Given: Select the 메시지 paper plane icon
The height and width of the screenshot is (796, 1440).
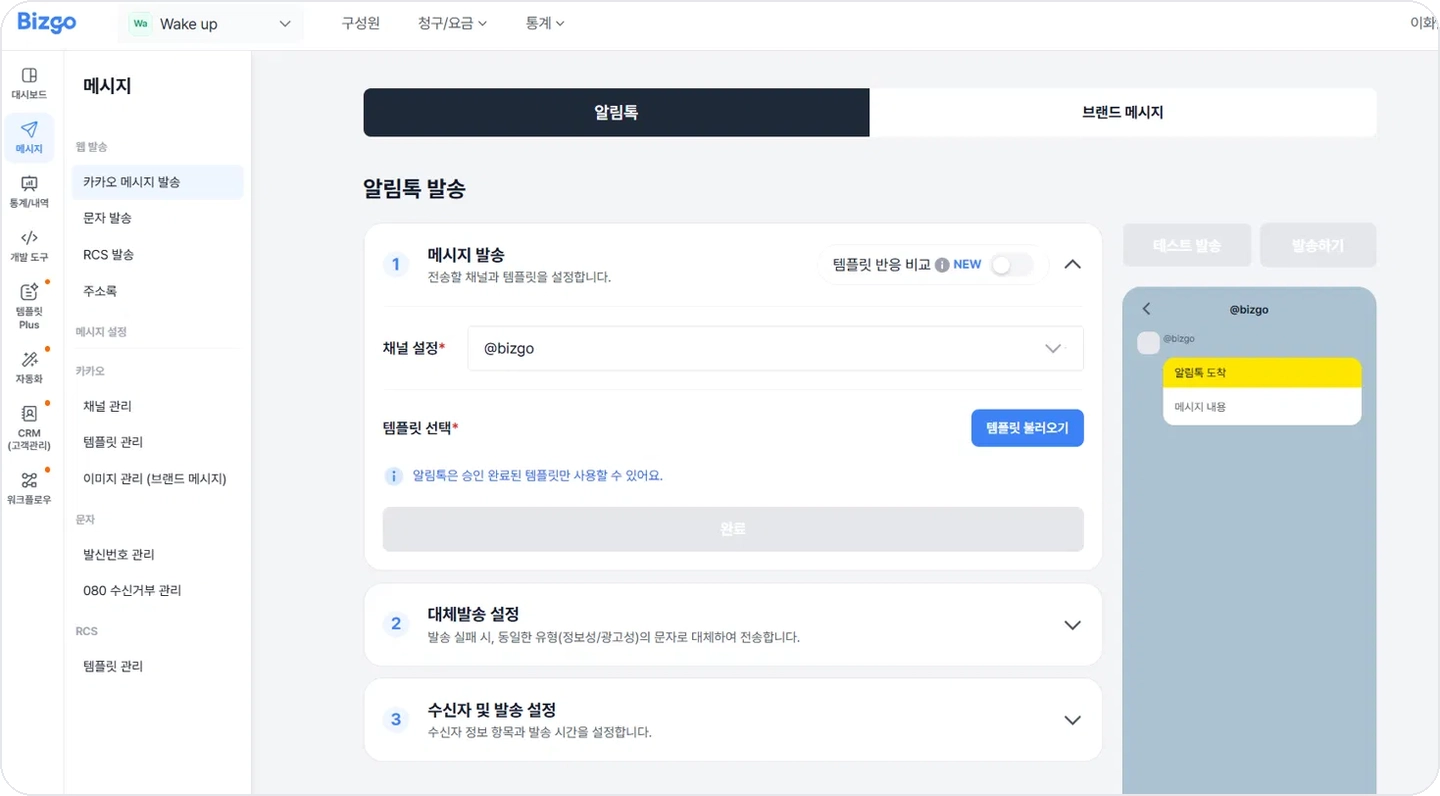Looking at the screenshot, I should point(29,138).
